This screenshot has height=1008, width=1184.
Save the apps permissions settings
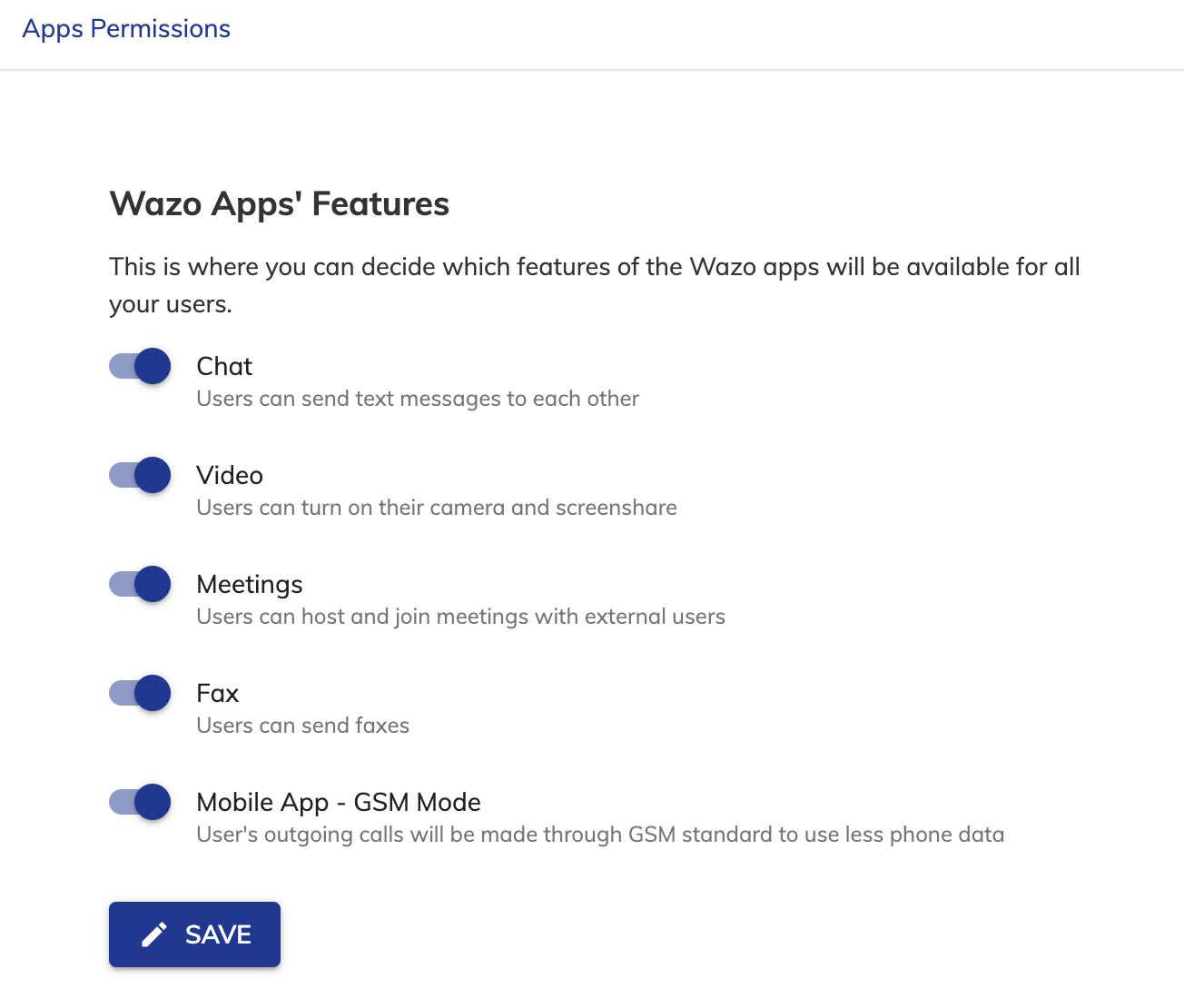tap(194, 934)
